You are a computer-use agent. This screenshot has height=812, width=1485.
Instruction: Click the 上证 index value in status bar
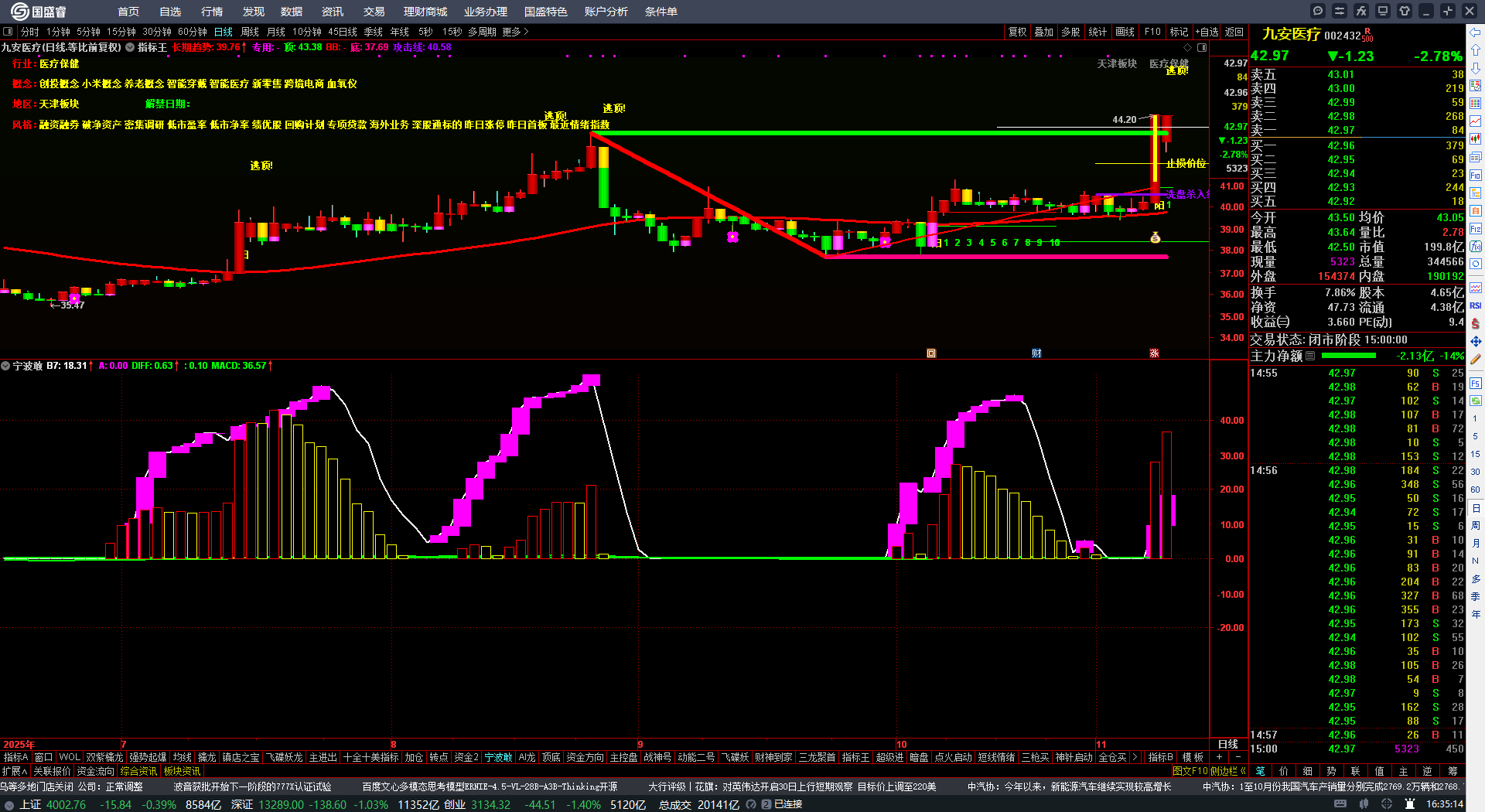67,804
